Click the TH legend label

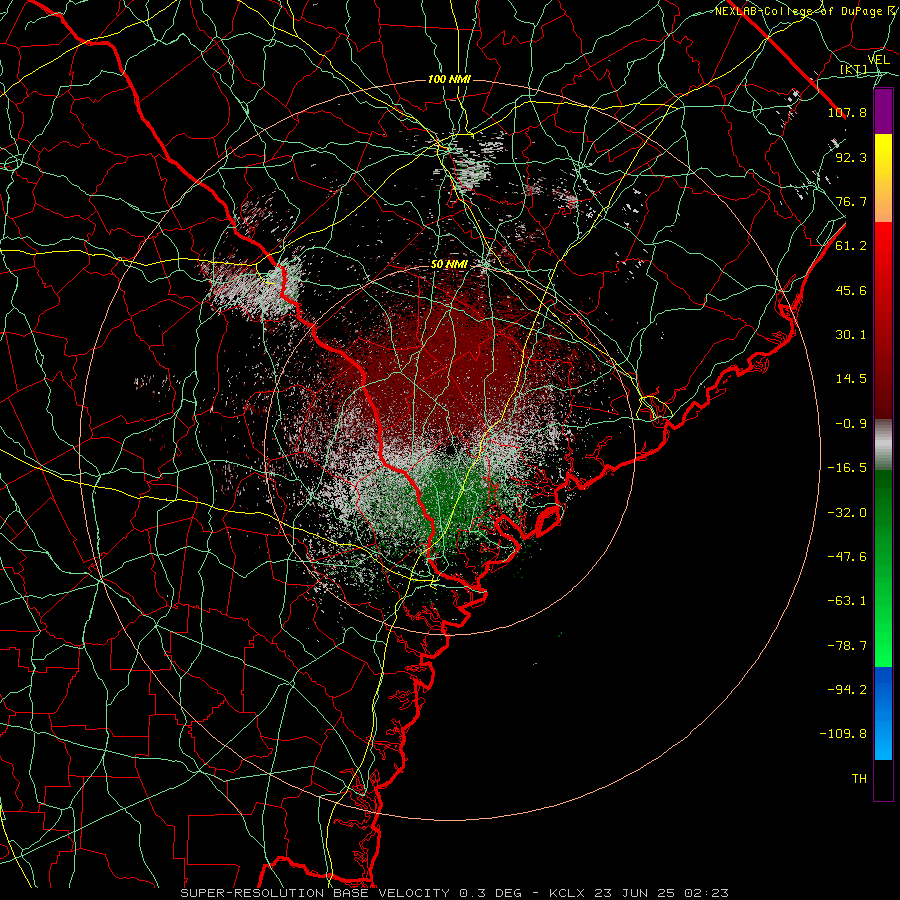point(859,779)
